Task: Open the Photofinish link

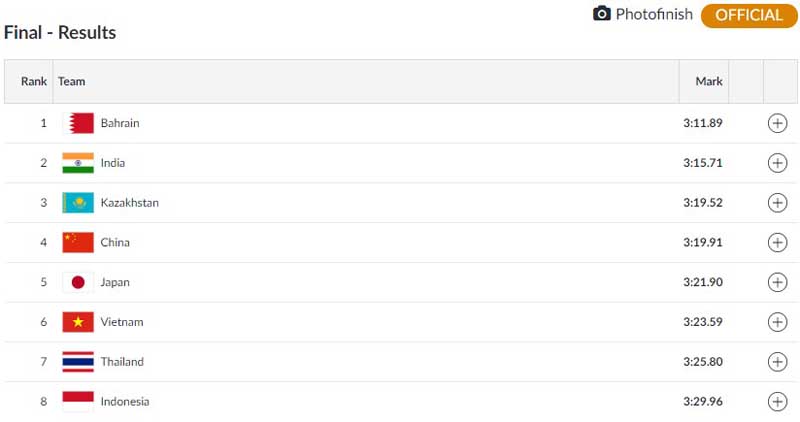Action: [x=654, y=14]
